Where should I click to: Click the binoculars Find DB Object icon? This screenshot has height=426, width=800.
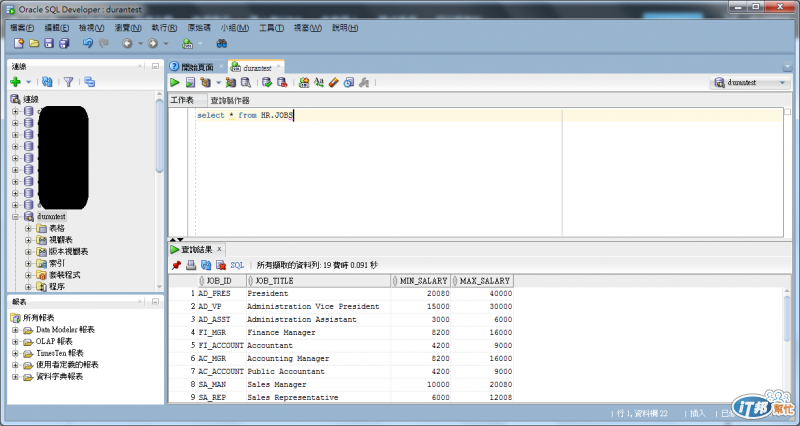pos(221,43)
